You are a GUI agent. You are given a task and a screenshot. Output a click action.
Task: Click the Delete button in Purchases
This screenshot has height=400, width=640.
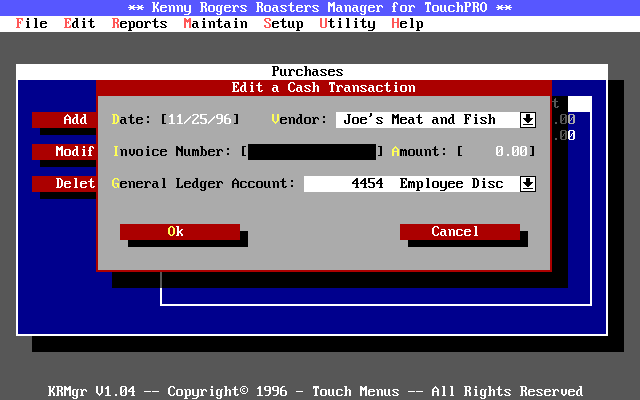64,184
